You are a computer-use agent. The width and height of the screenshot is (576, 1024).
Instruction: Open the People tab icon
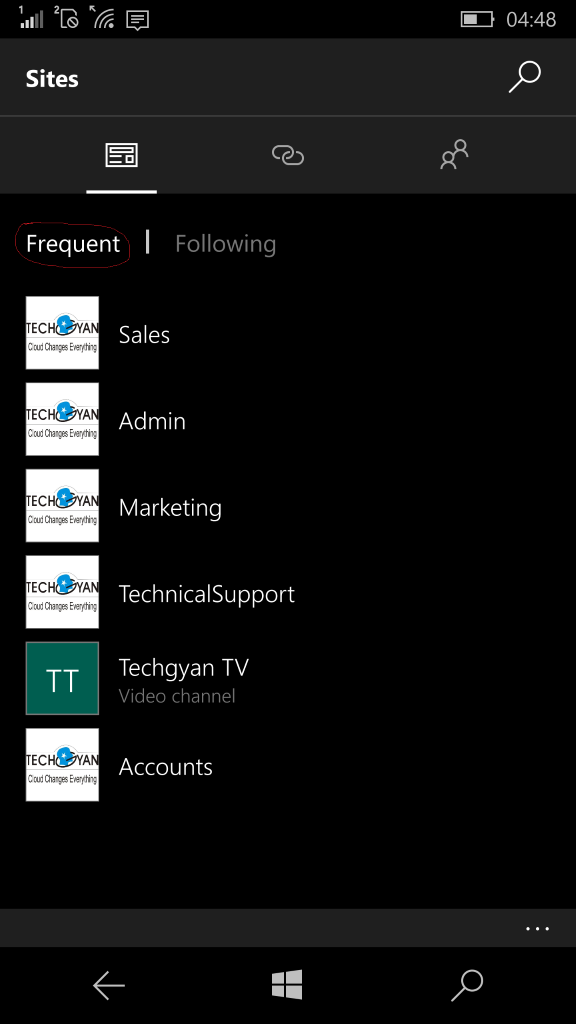click(x=453, y=155)
